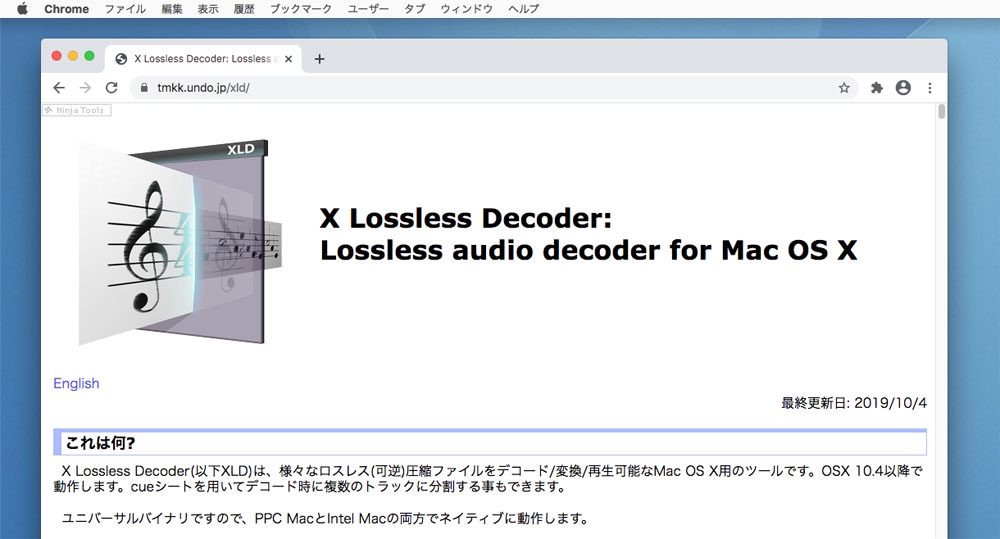Click the page title X Lossless Decoder heading
The image size is (1000, 539).
(588, 234)
